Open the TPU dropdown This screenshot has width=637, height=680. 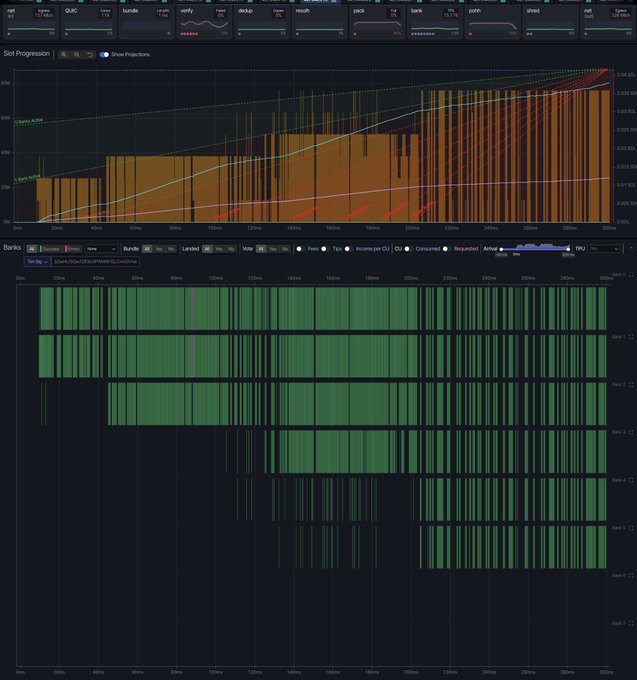click(x=603, y=249)
